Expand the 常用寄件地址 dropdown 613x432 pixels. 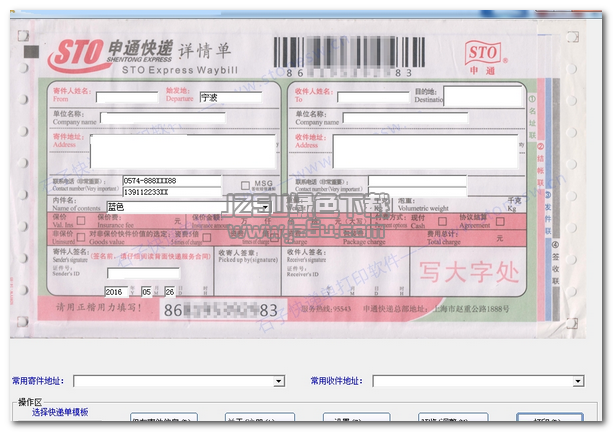point(279,381)
